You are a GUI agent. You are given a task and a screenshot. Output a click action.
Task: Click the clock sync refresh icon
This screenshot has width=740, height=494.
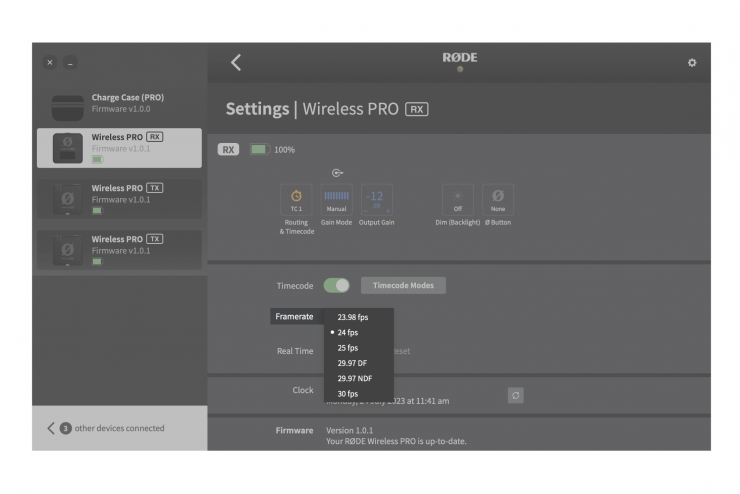pos(515,395)
